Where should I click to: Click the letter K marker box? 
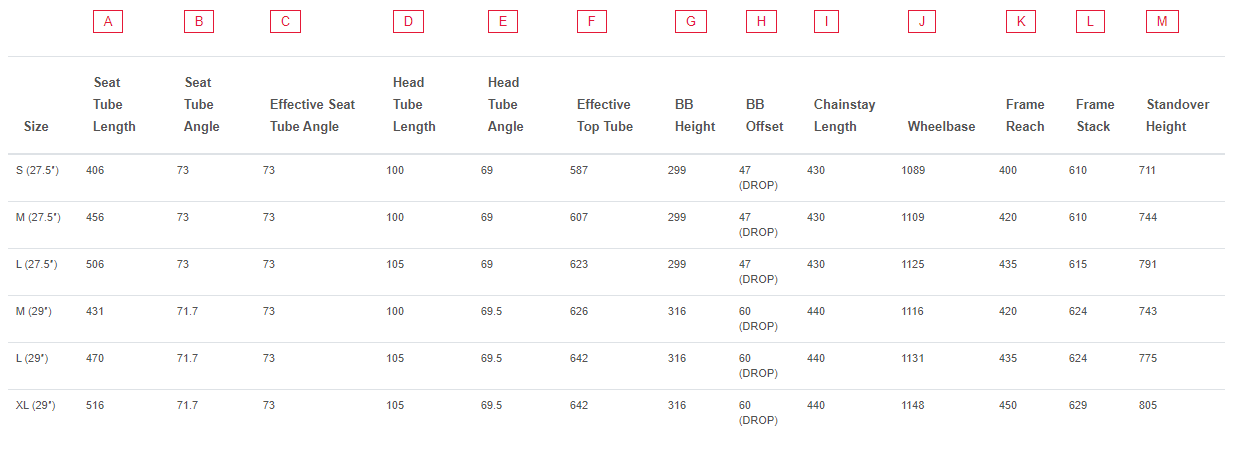pos(1020,21)
